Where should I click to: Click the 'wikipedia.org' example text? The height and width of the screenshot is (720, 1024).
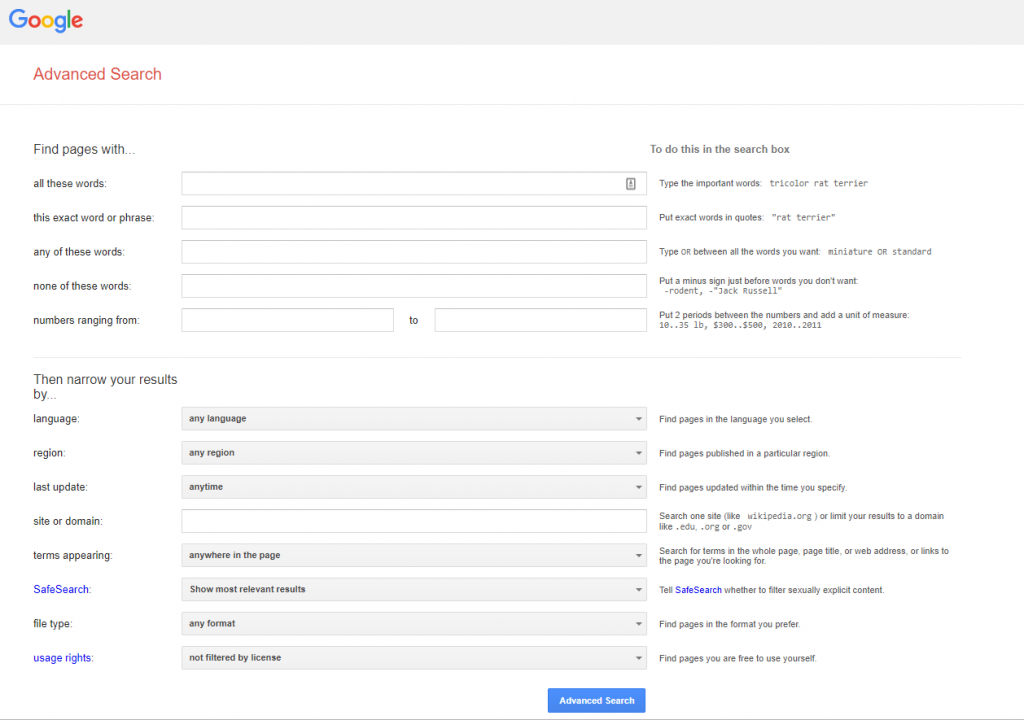[779, 516]
